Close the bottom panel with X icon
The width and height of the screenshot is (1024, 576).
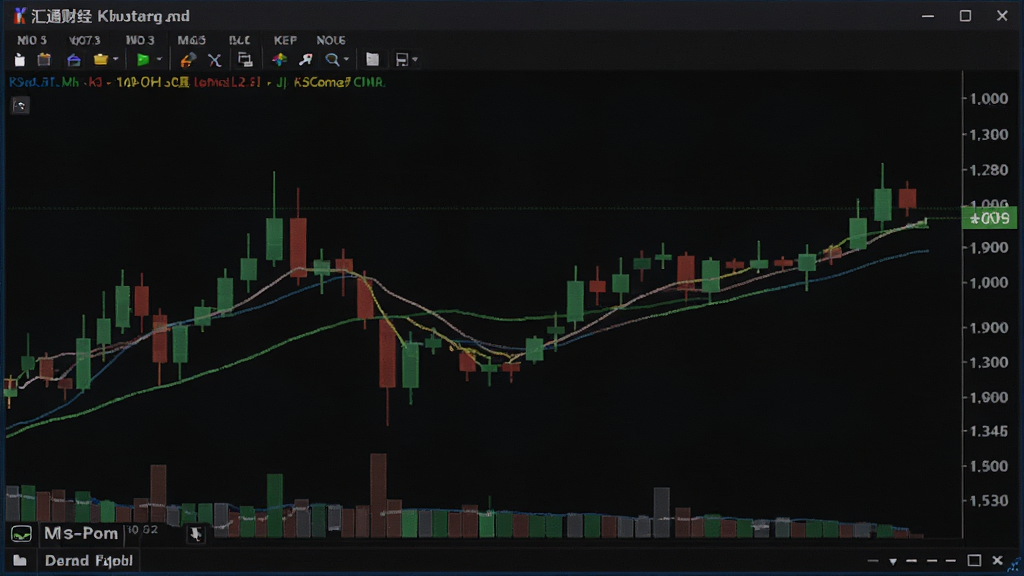(x=997, y=560)
